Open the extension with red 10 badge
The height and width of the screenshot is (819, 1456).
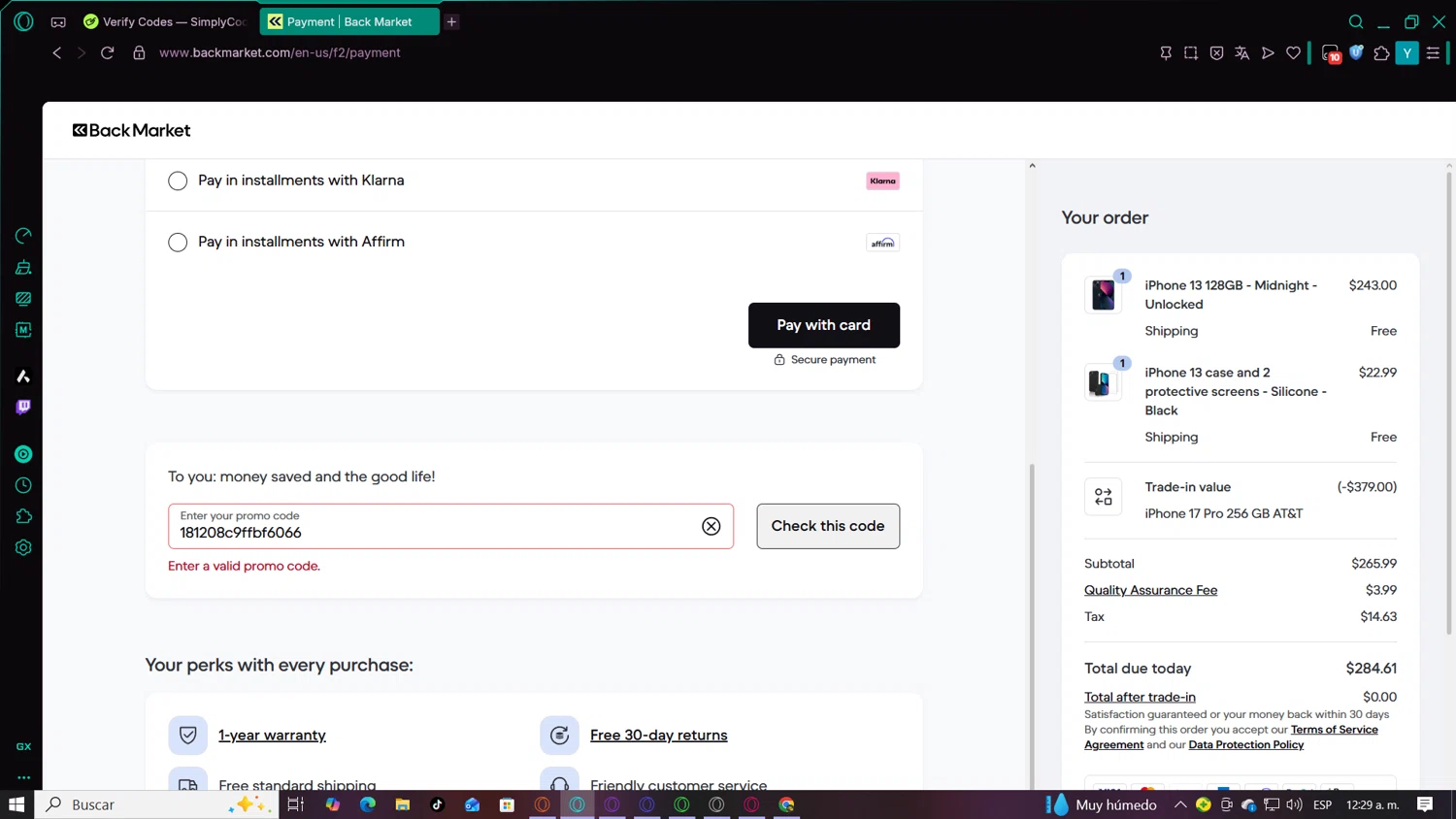pyautogui.click(x=1331, y=54)
